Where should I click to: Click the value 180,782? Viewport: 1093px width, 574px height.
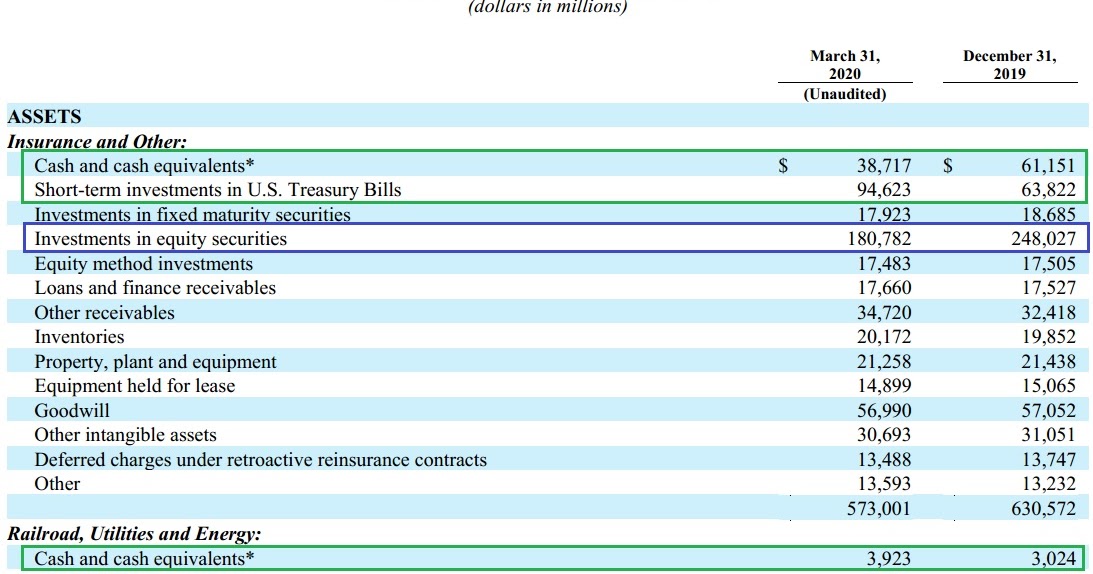[x=879, y=239]
